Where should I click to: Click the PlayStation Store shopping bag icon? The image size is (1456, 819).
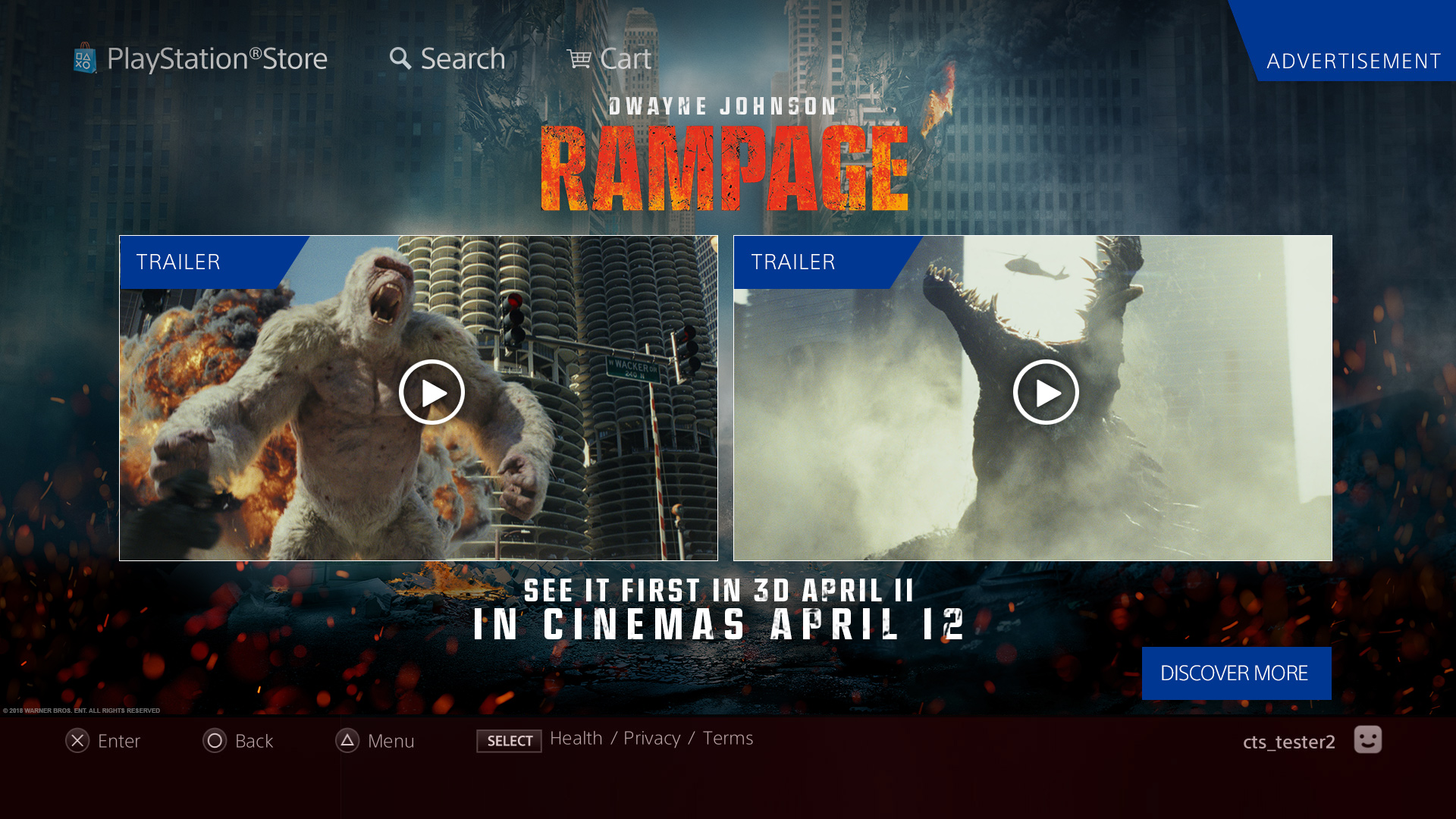tap(84, 58)
